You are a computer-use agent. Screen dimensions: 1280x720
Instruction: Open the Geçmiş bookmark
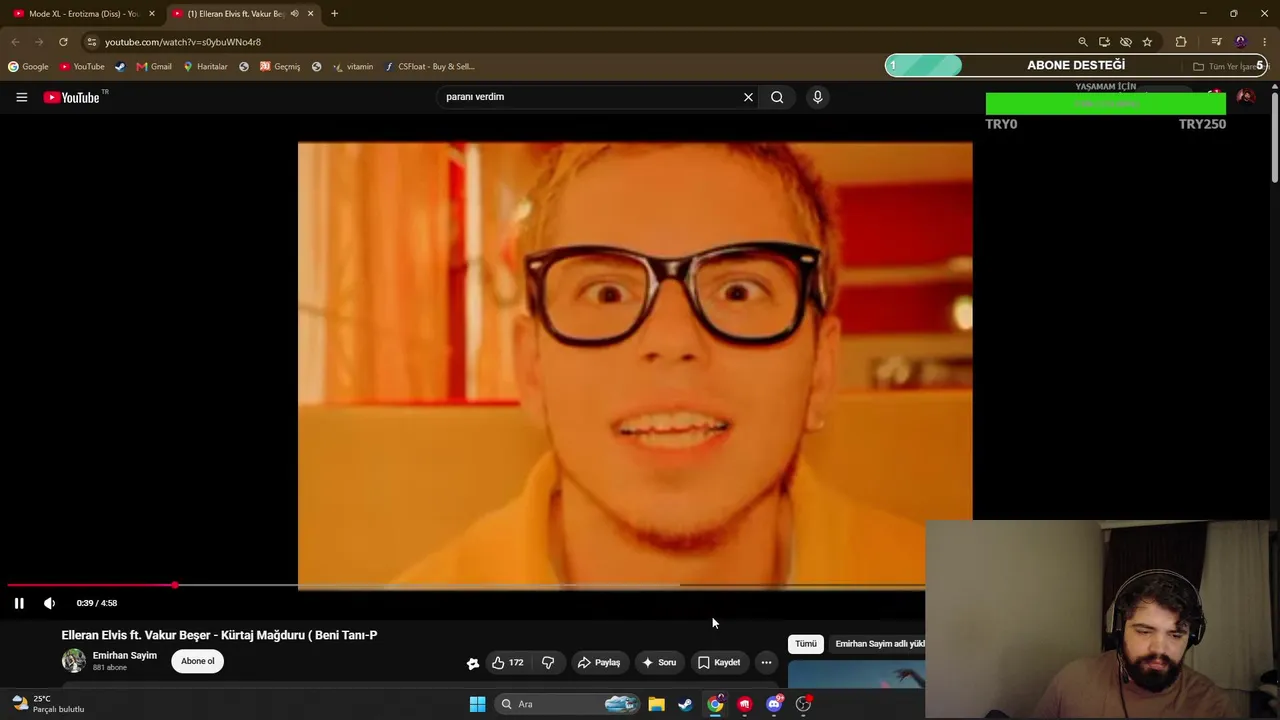click(x=280, y=67)
